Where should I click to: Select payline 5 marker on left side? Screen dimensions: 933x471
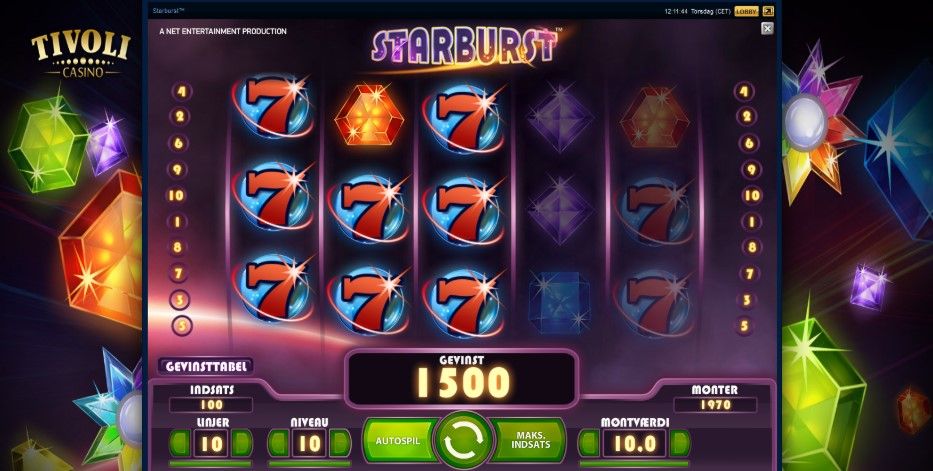[181, 326]
